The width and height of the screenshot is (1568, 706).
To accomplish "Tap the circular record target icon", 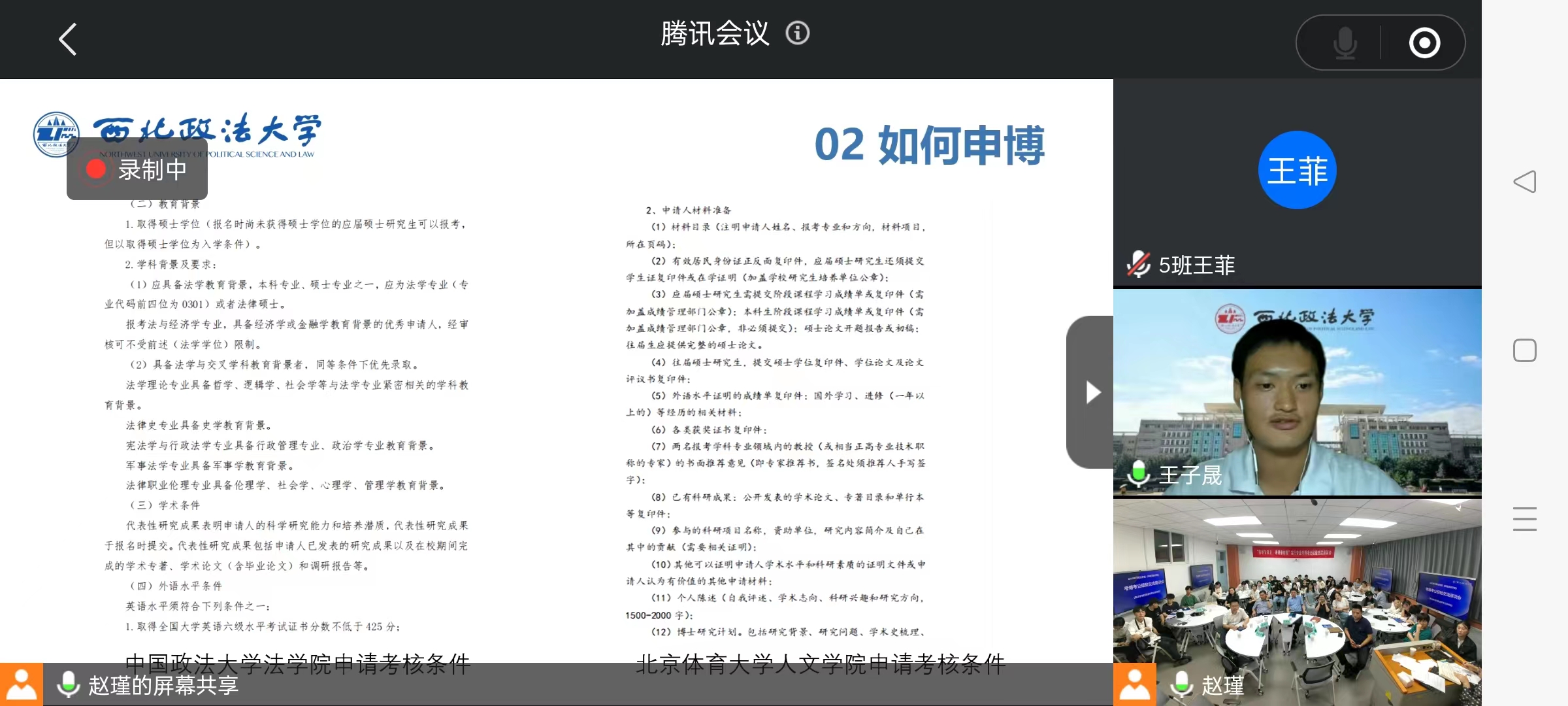I will 1424,43.
